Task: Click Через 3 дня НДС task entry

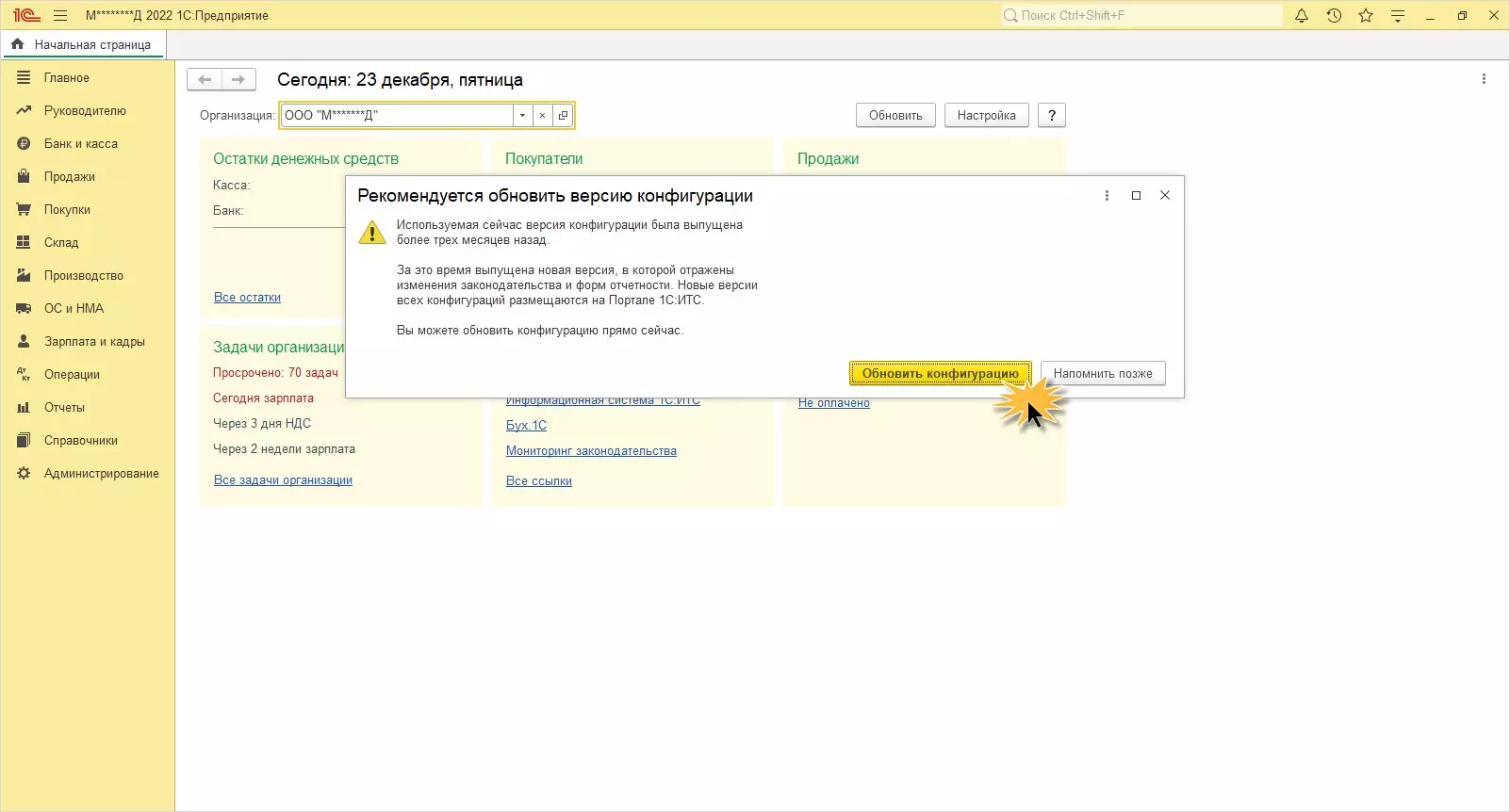Action: tap(262, 423)
